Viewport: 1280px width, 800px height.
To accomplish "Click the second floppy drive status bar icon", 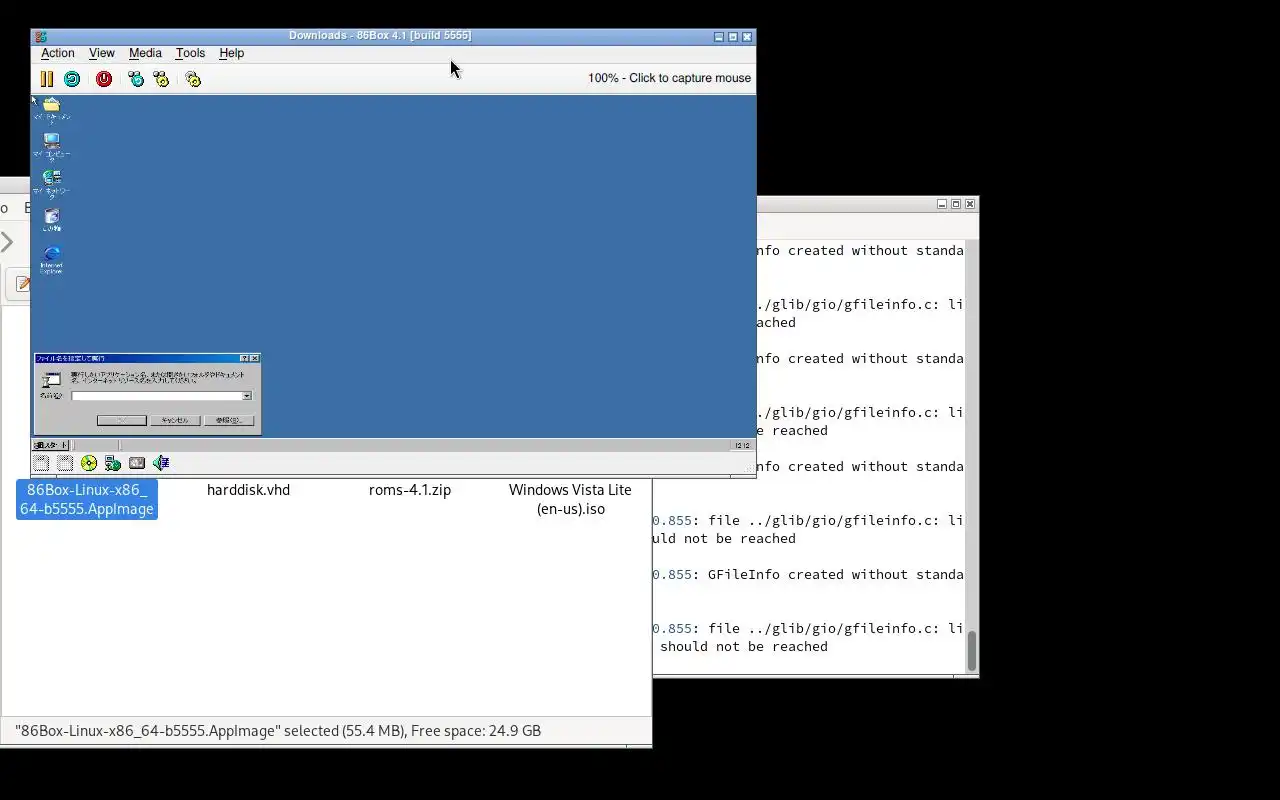I will coord(65,463).
